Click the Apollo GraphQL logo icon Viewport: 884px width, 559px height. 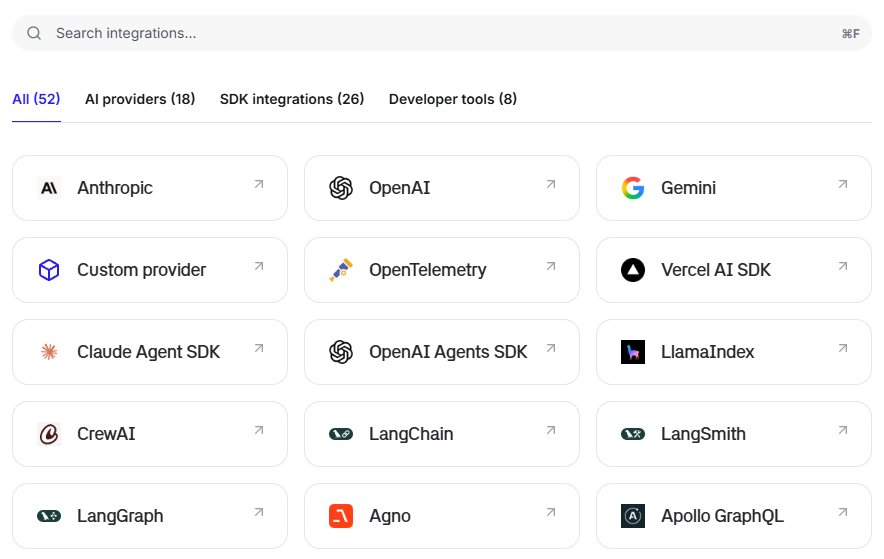click(x=633, y=516)
